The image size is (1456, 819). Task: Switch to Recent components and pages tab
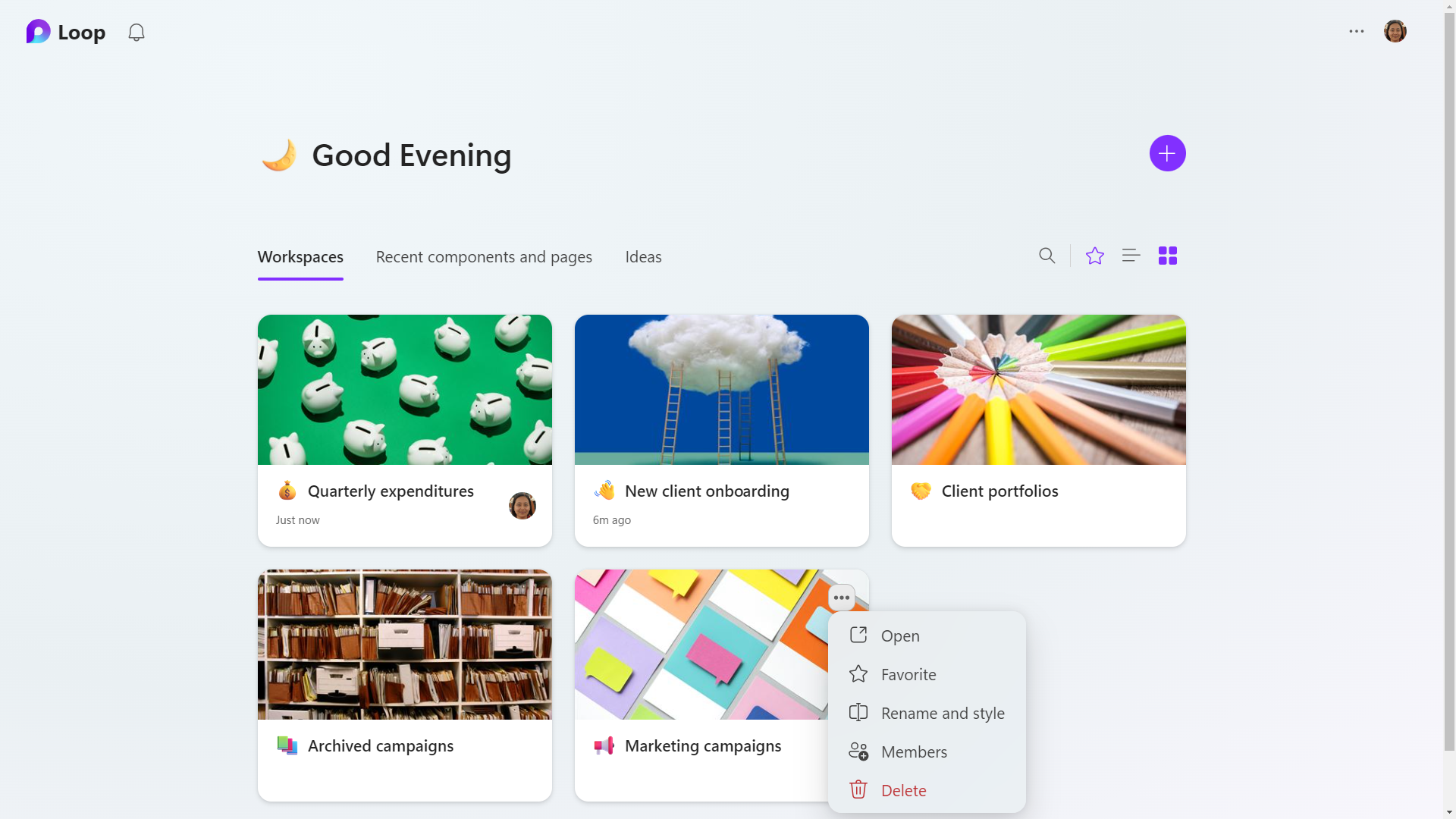coord(484,257)
